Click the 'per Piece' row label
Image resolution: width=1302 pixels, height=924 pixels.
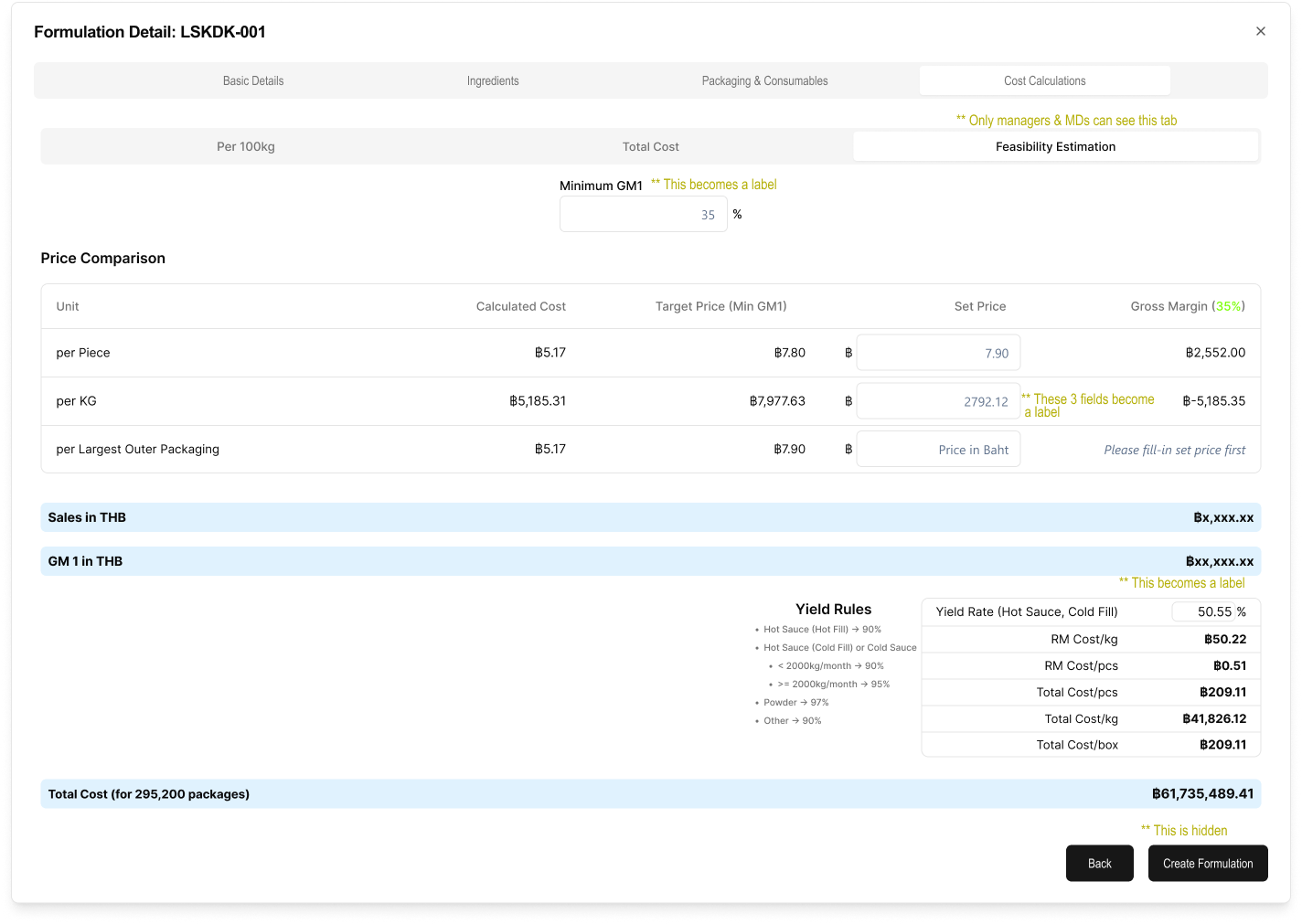tap(83, 353)
